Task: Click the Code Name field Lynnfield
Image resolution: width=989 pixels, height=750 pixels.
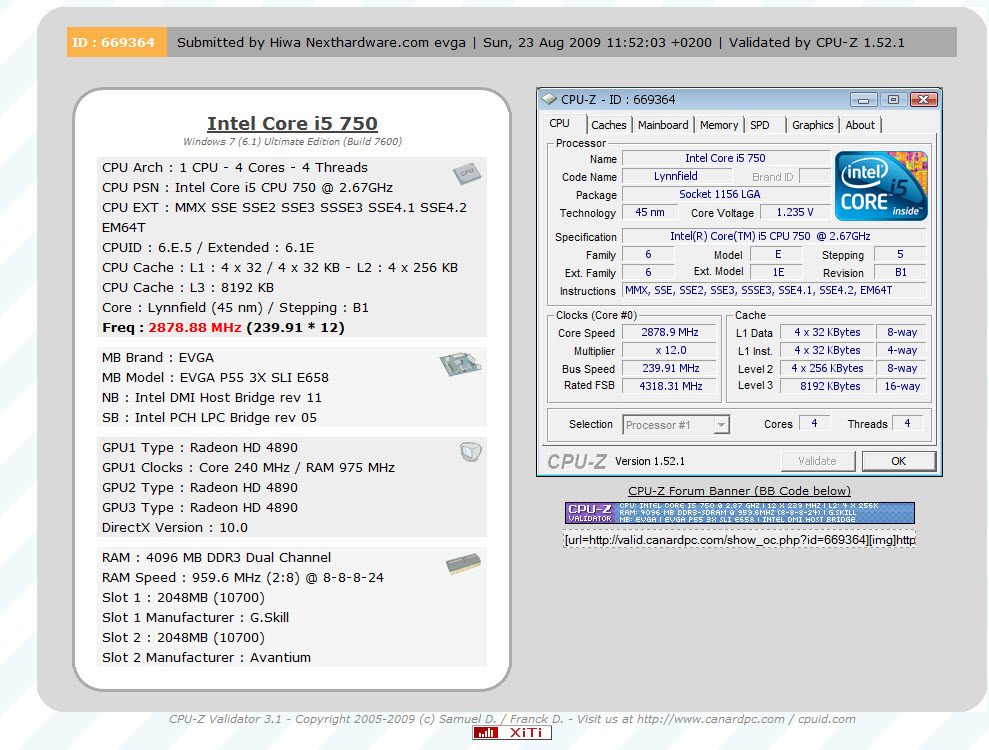Action: point(676,177)
